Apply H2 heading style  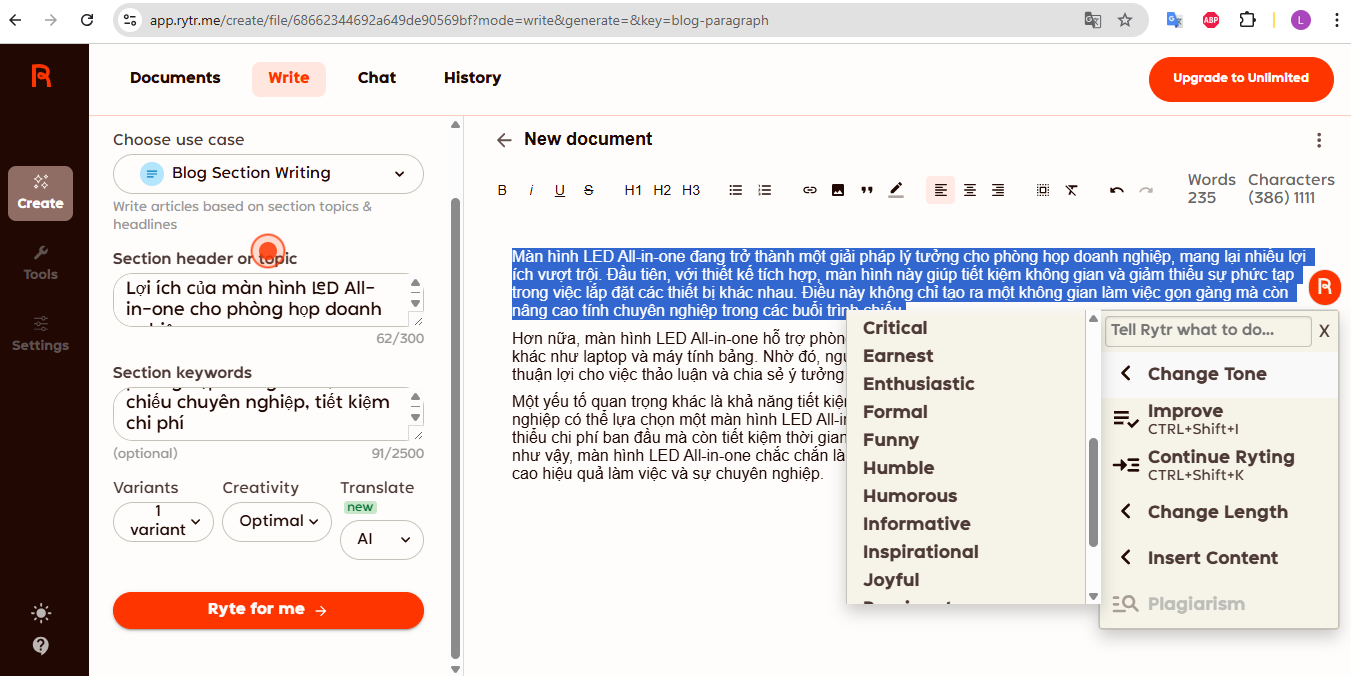(662, 190)
